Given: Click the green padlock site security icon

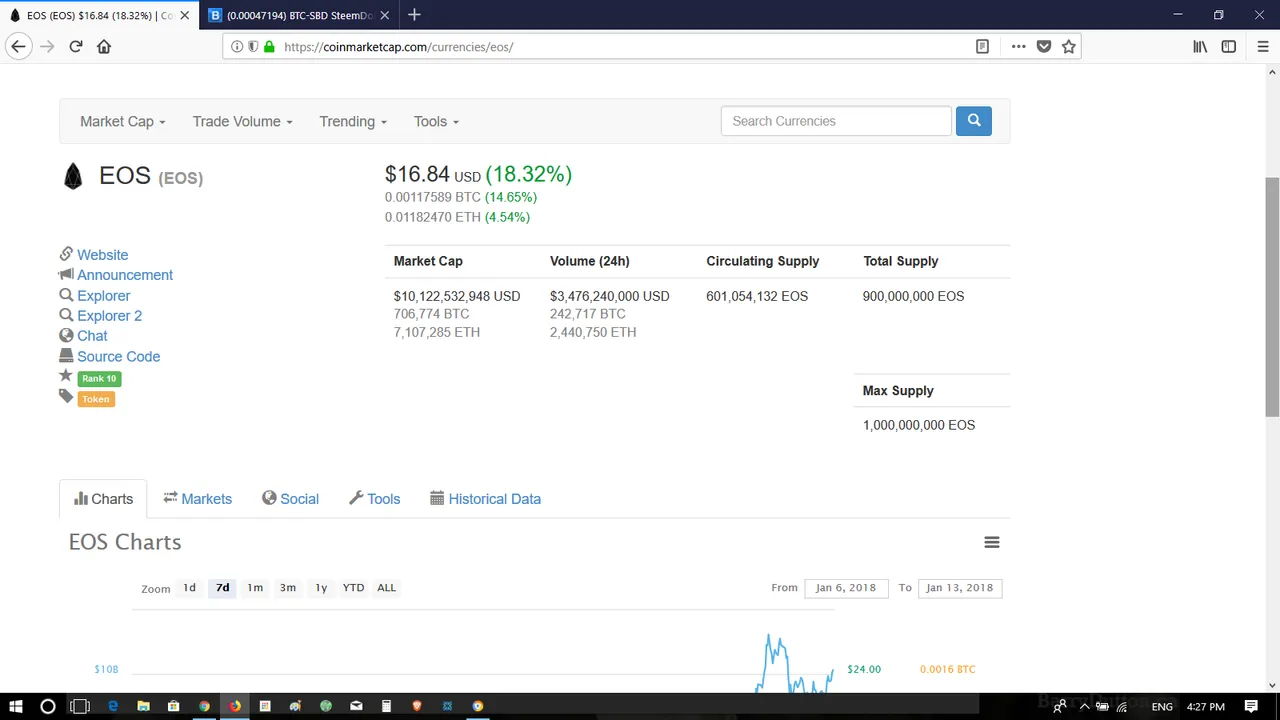Looking at the screenshot, I should (x=269, y=46).
